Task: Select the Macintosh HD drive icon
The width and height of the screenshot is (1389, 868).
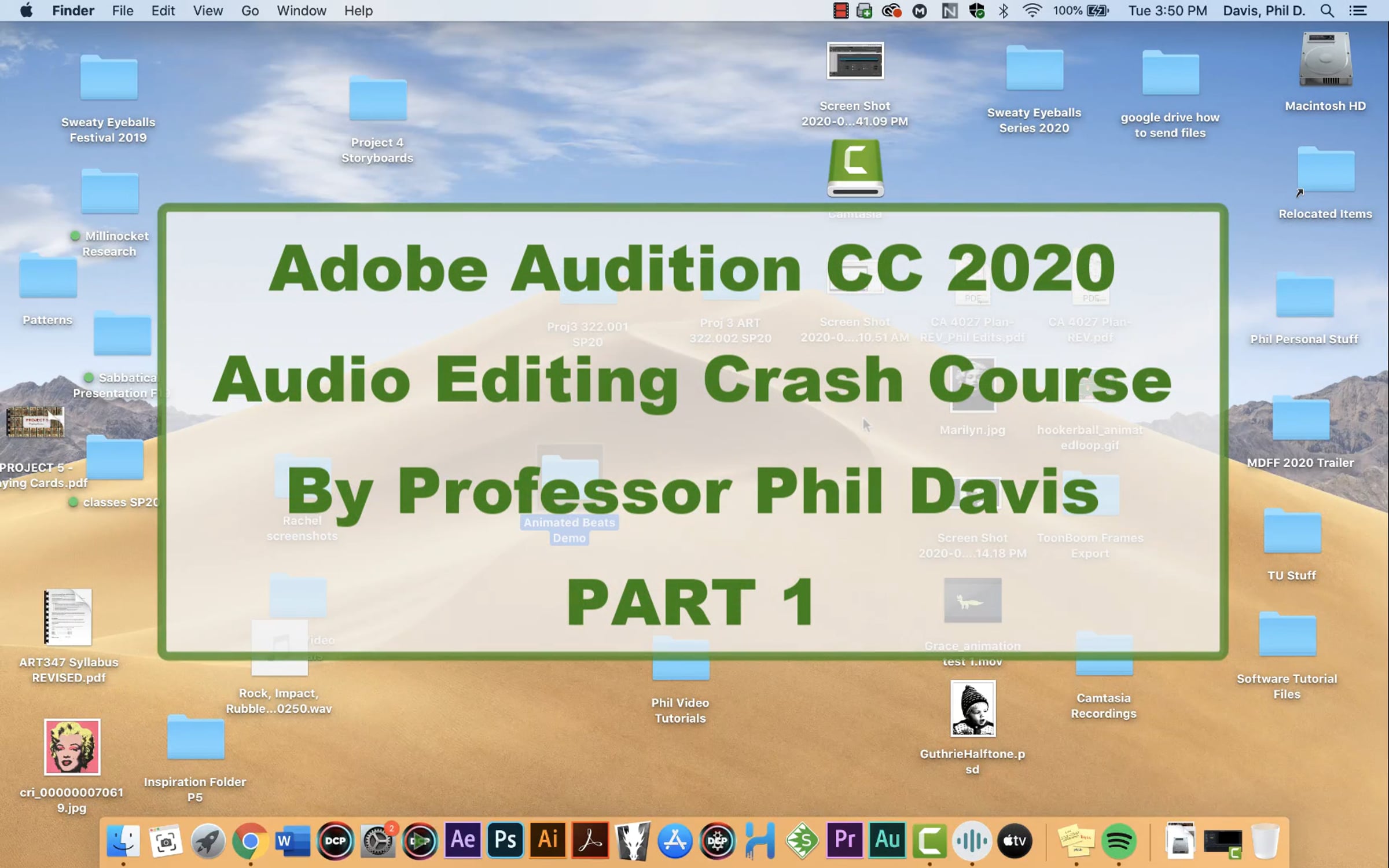Action: pos(1325,61)
